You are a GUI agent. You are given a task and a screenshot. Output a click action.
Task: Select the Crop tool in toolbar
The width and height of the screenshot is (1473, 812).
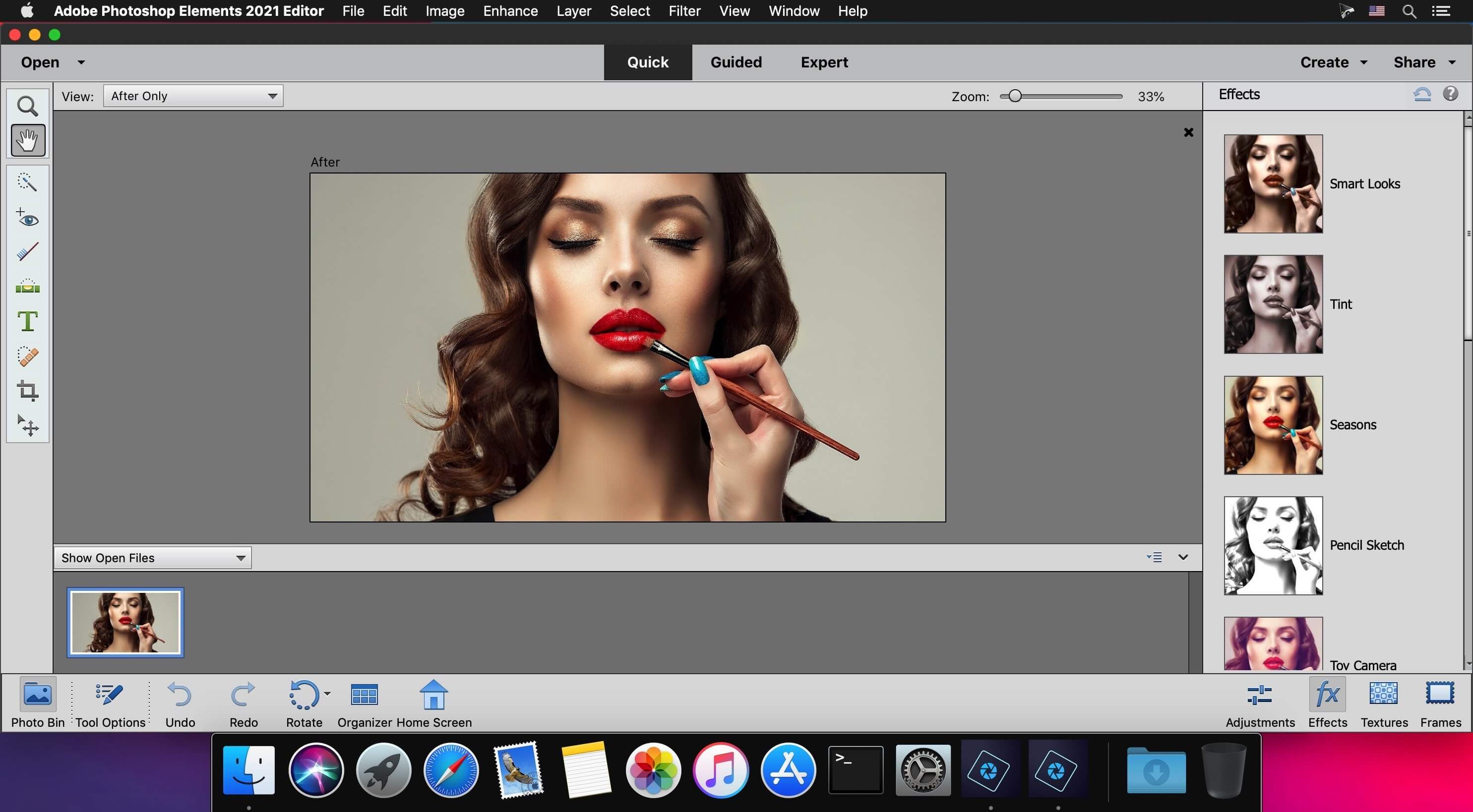tap(27, 390)
